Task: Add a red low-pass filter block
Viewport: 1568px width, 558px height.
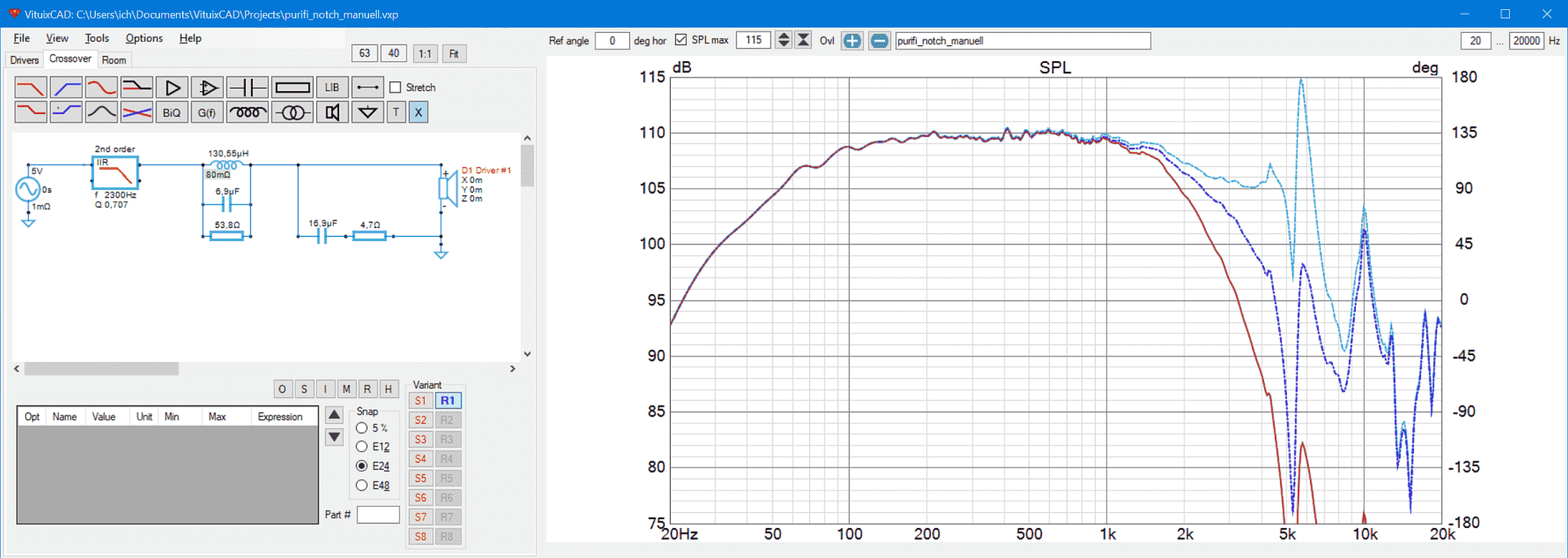Action: pyautogui.click(x=31, y=87)
